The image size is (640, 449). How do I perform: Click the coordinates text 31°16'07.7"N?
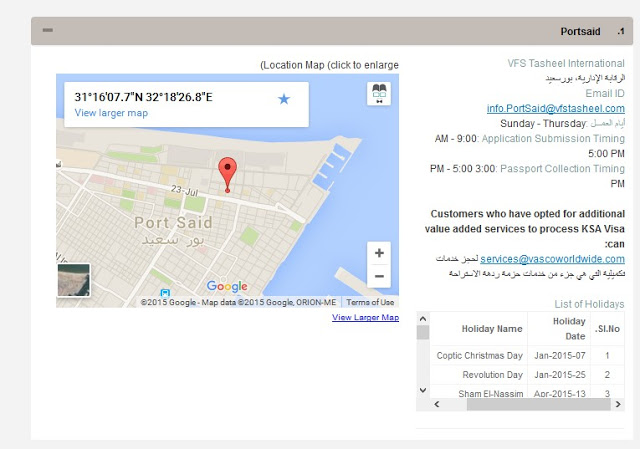click(109, 97)
